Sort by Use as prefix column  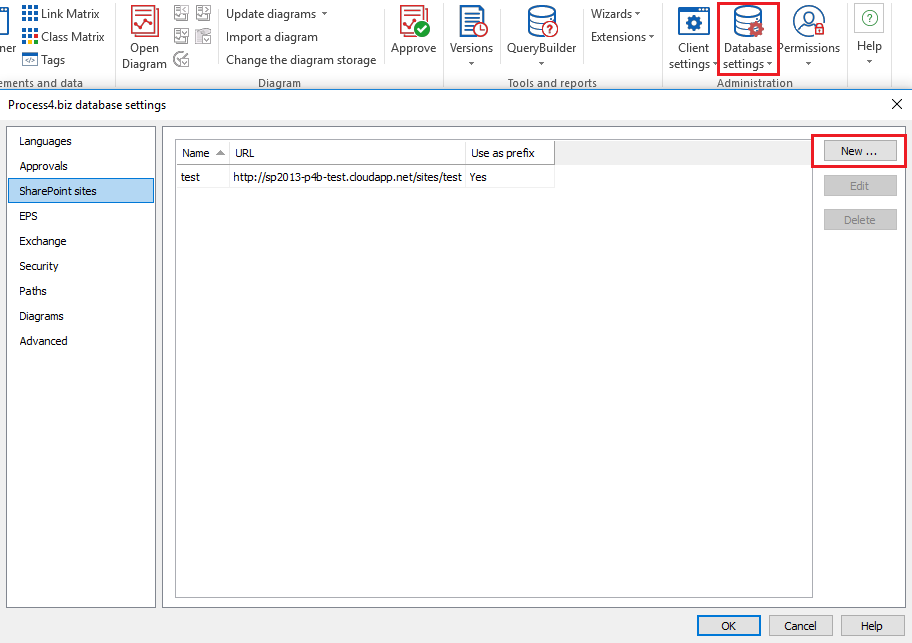(510, 153)
